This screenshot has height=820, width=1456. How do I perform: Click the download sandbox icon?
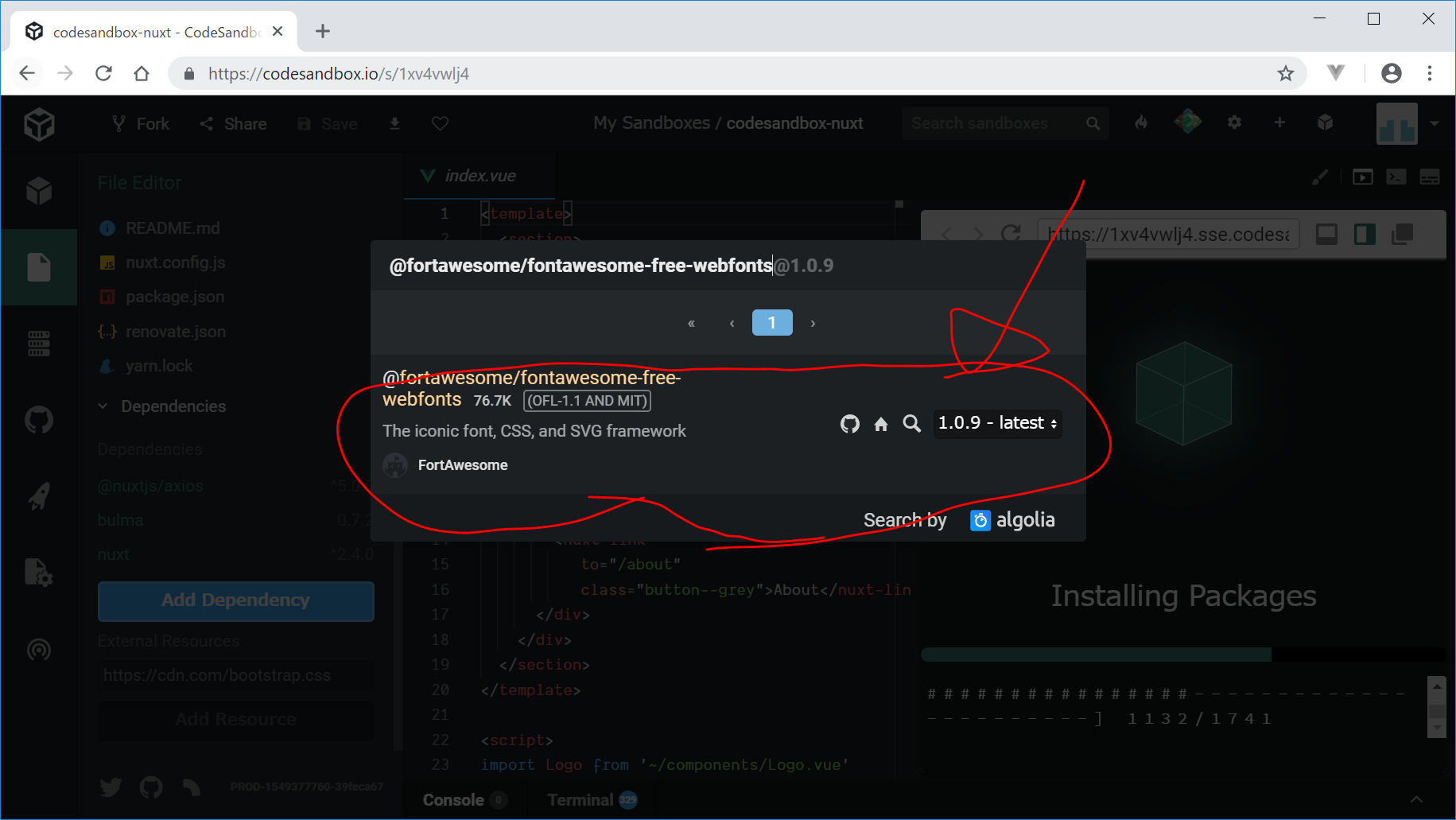click(x=394, y=123)
